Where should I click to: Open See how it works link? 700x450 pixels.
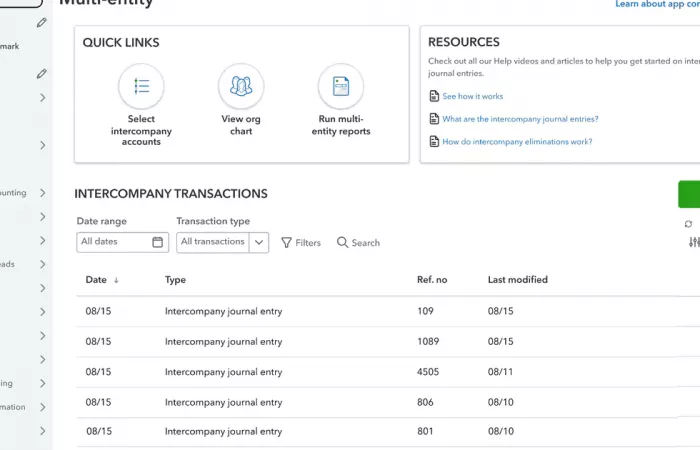click(x=472, y=96)
